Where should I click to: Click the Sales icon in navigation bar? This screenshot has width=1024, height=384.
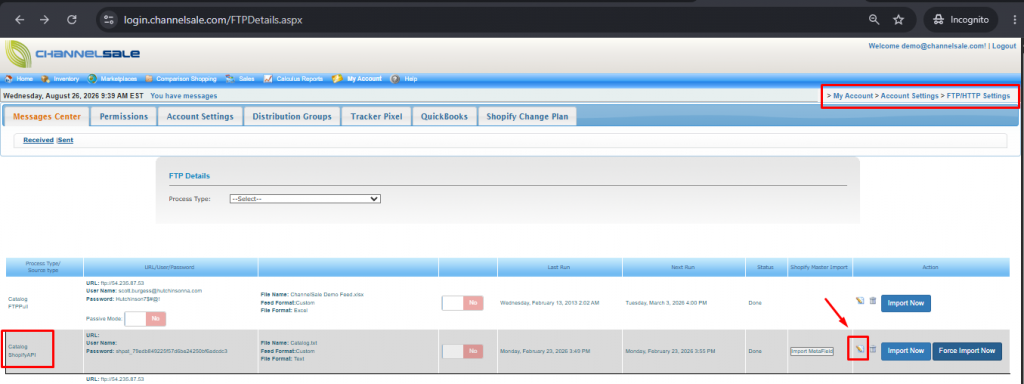point(230,79)
